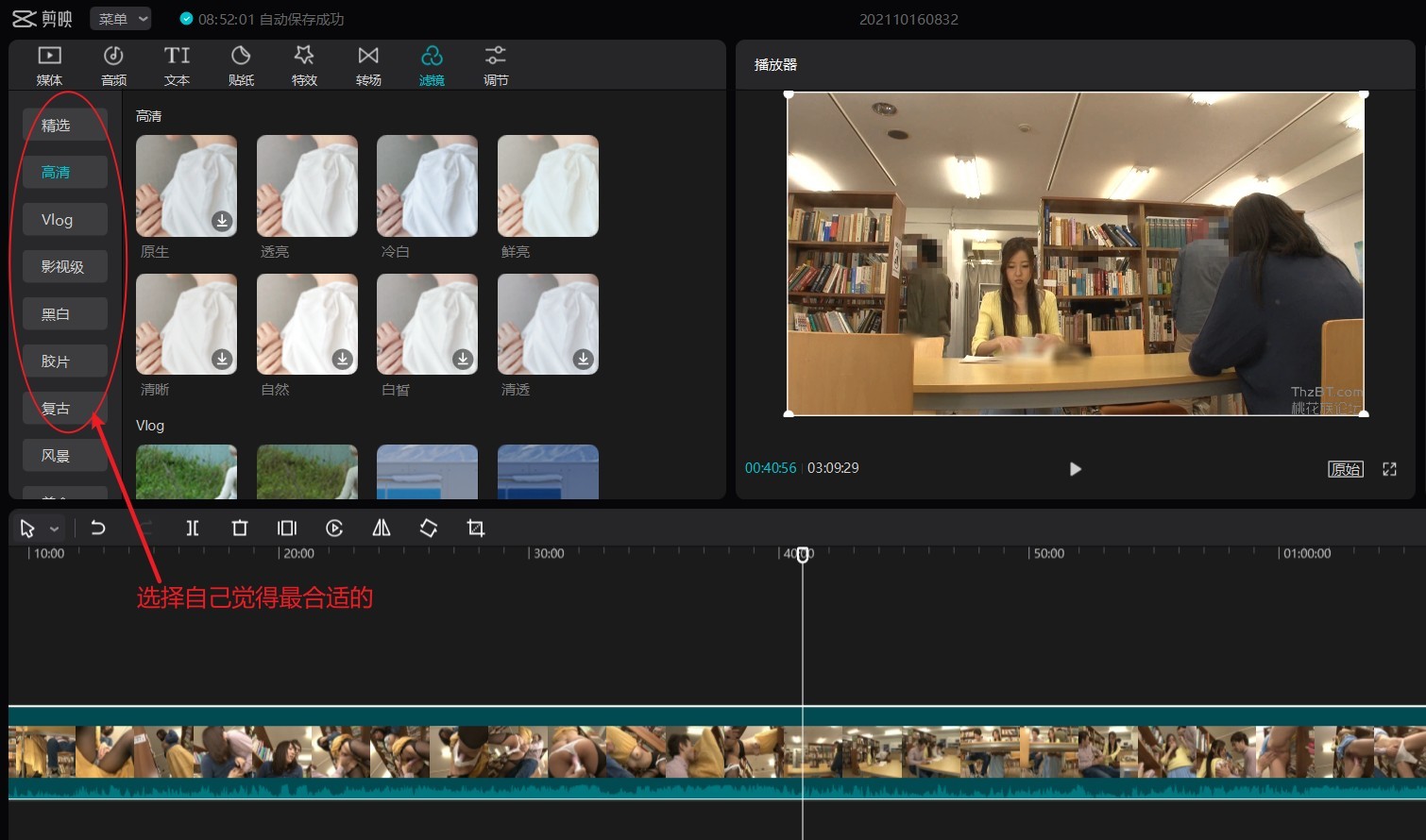Image resolution: width=1426 pixels, height=840 pixels.
Task: Freeze frame the clip
Action: pyautogui.click(x=287, y=529)
